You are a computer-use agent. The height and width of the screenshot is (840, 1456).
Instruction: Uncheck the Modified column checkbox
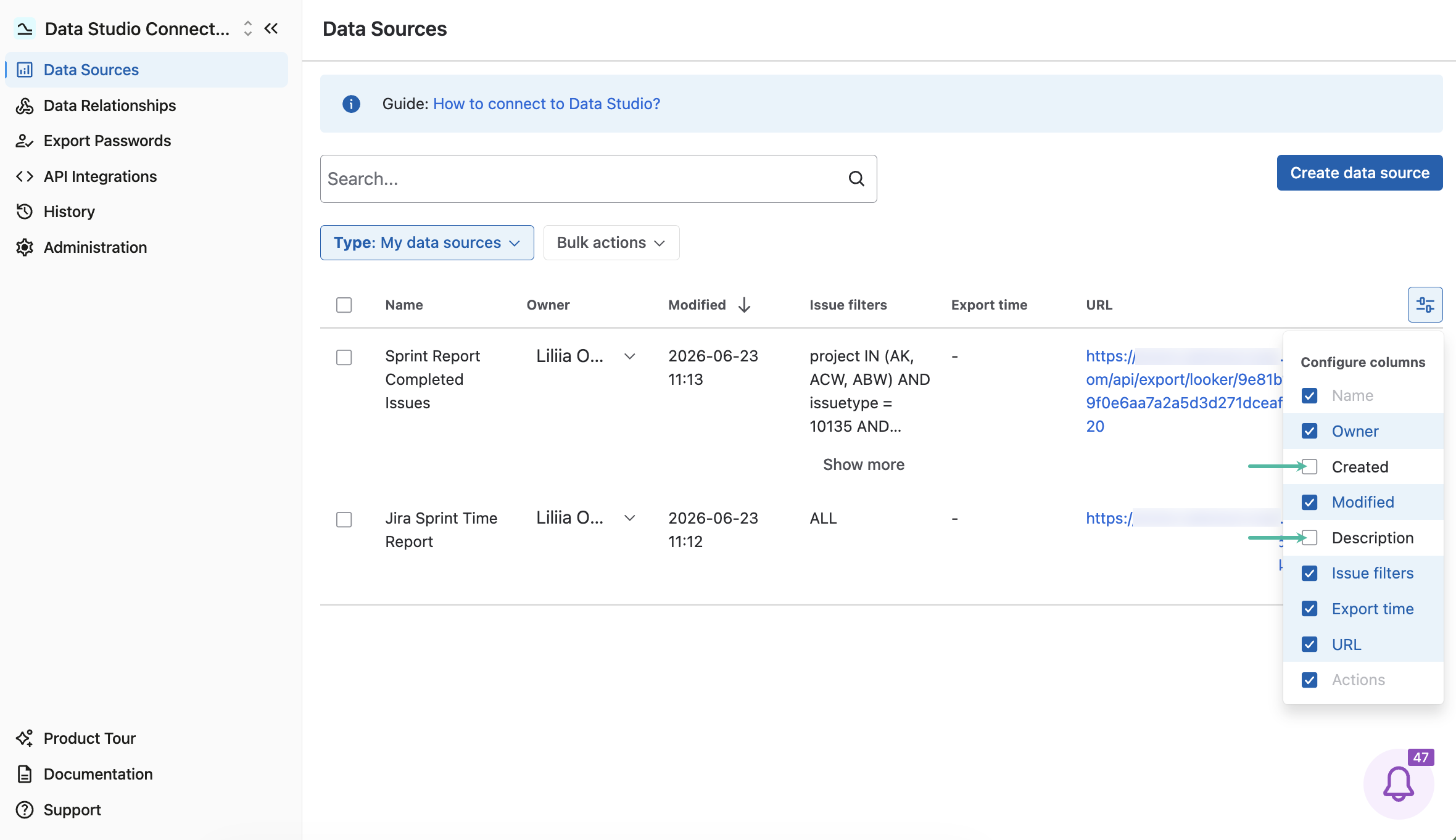click(x=1310, y=502)
